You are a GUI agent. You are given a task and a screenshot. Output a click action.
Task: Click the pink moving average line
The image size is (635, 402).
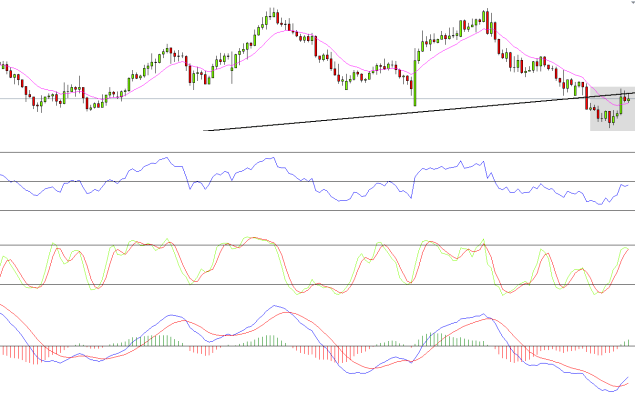300,34
